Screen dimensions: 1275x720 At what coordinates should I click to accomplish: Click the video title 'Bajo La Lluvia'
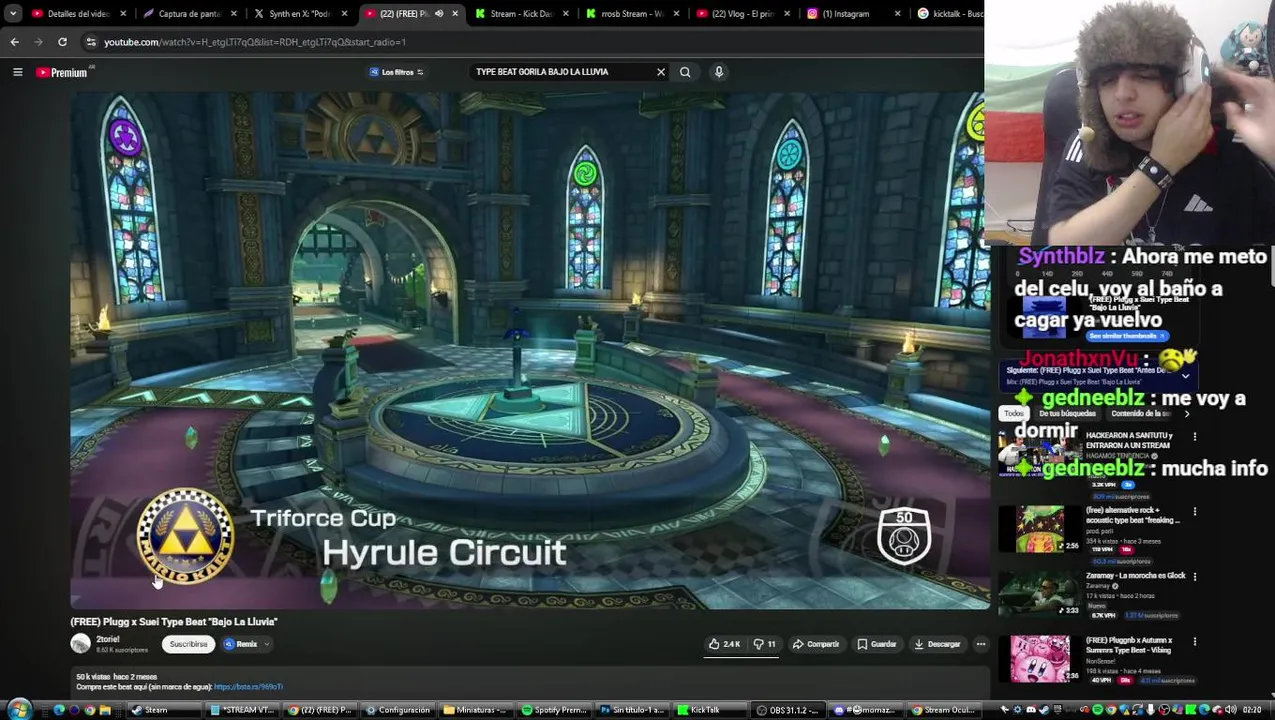pos(174,622)
